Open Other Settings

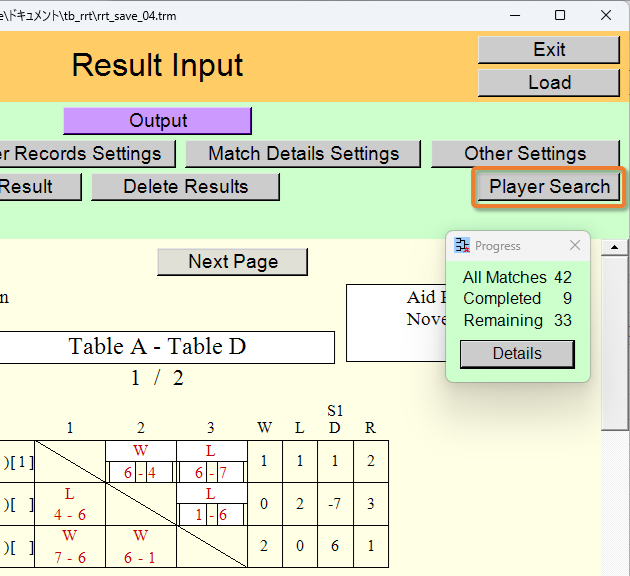(525, 154)
